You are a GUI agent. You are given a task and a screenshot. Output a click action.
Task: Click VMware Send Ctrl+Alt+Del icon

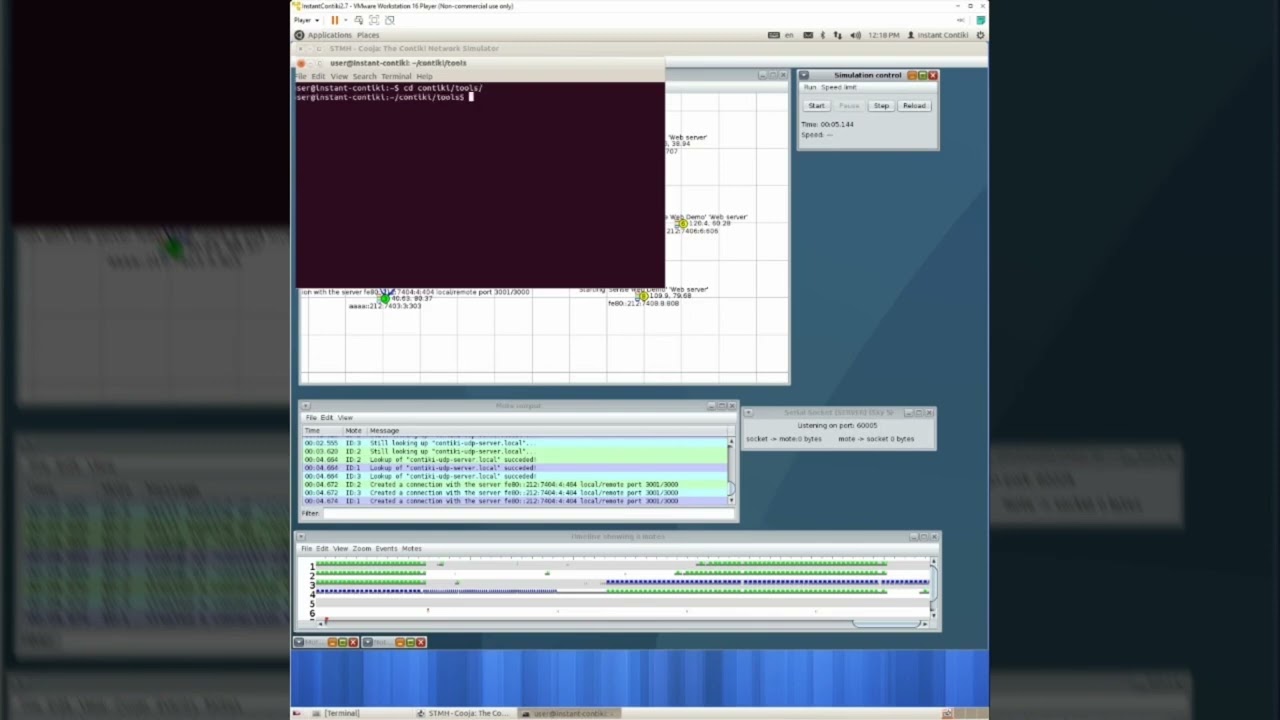click(x=359, y=20)
